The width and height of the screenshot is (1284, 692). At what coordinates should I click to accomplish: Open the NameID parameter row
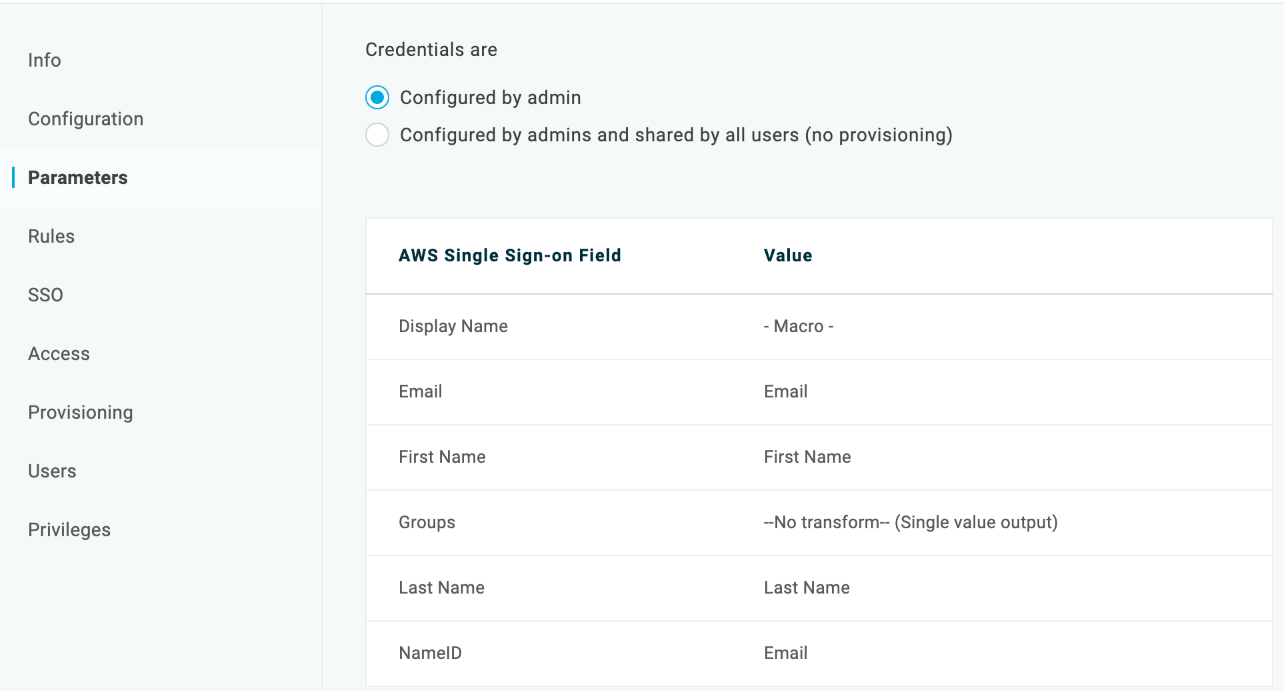(x=430, y=653)
